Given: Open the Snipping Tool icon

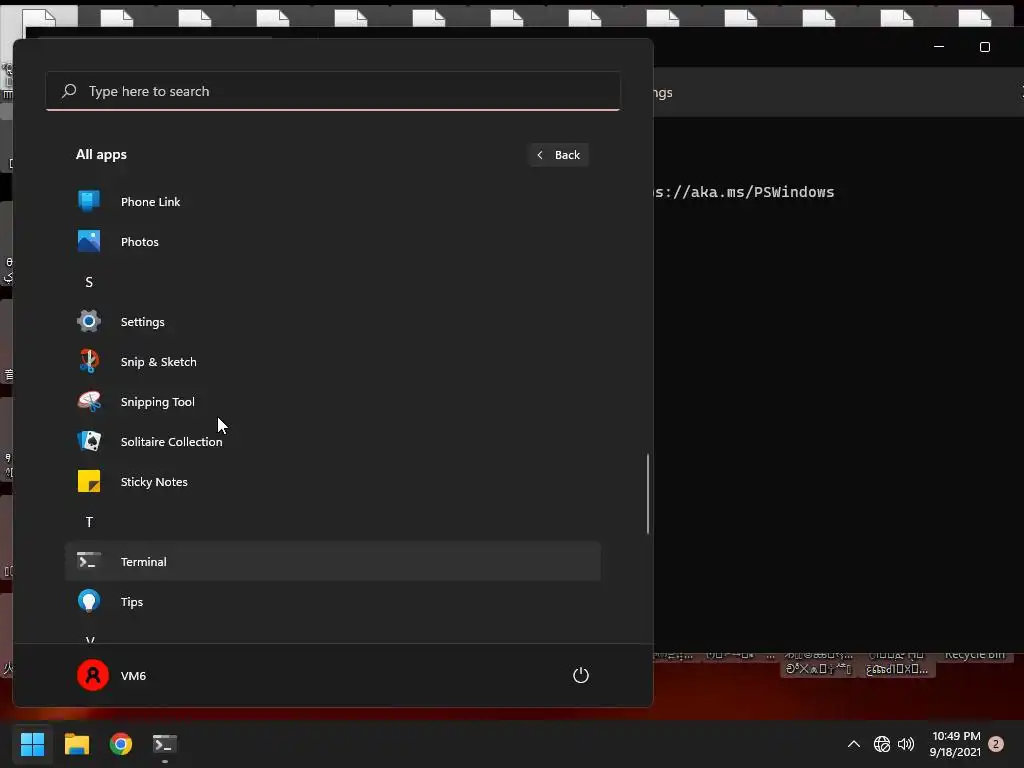Looking at the screenshot, I should (x=89, y=401).
